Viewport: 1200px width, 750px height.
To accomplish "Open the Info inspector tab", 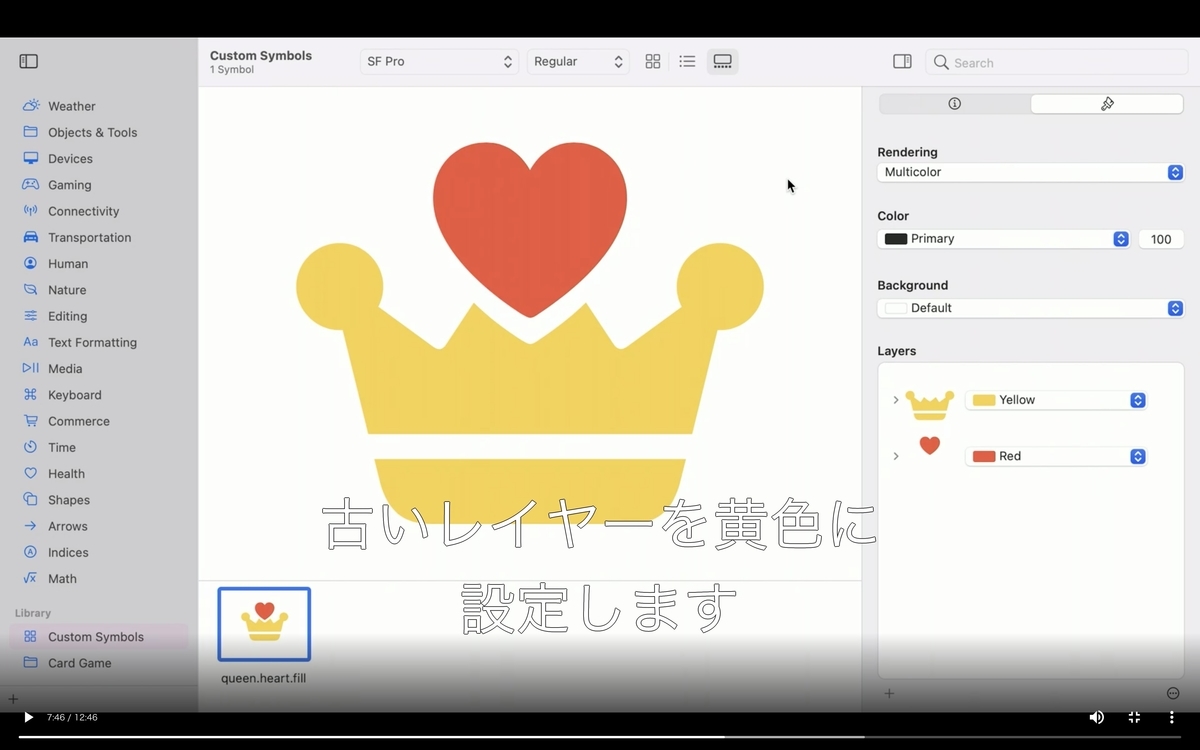I will (x=955, y=104).
